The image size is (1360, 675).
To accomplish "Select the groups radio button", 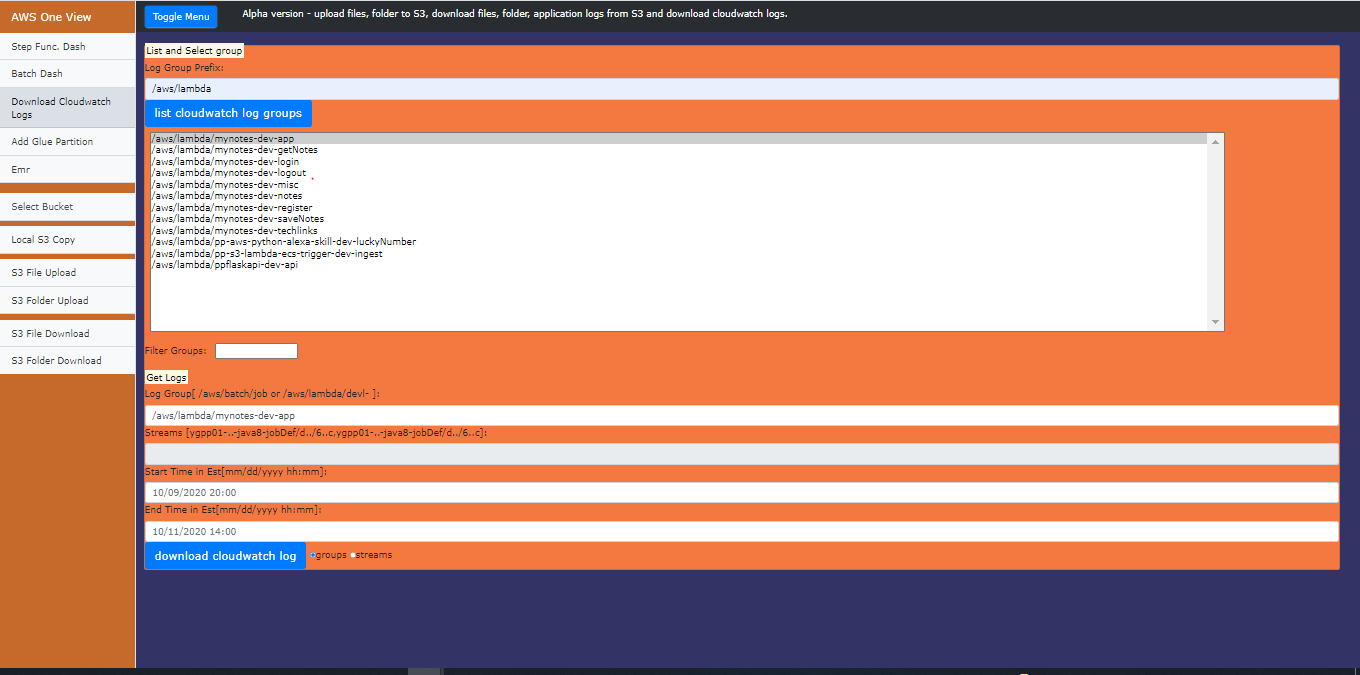I will (x=314, y=554).
